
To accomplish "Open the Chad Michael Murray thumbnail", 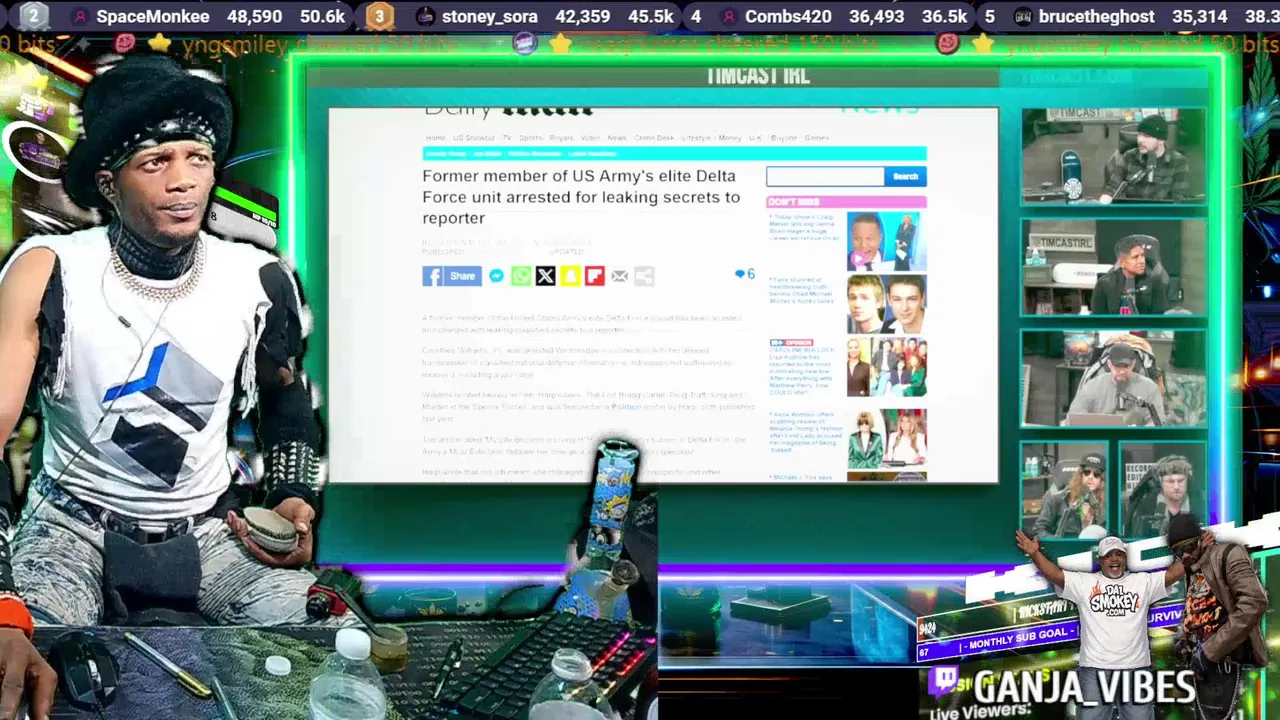I will pyautogui.click(x=886, y=304).
